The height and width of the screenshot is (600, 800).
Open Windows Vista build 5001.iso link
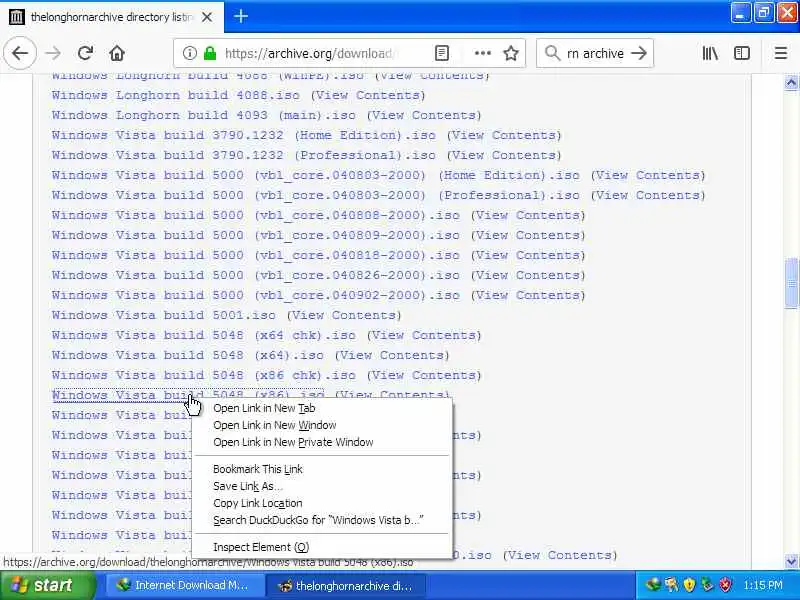coord(163,315)
